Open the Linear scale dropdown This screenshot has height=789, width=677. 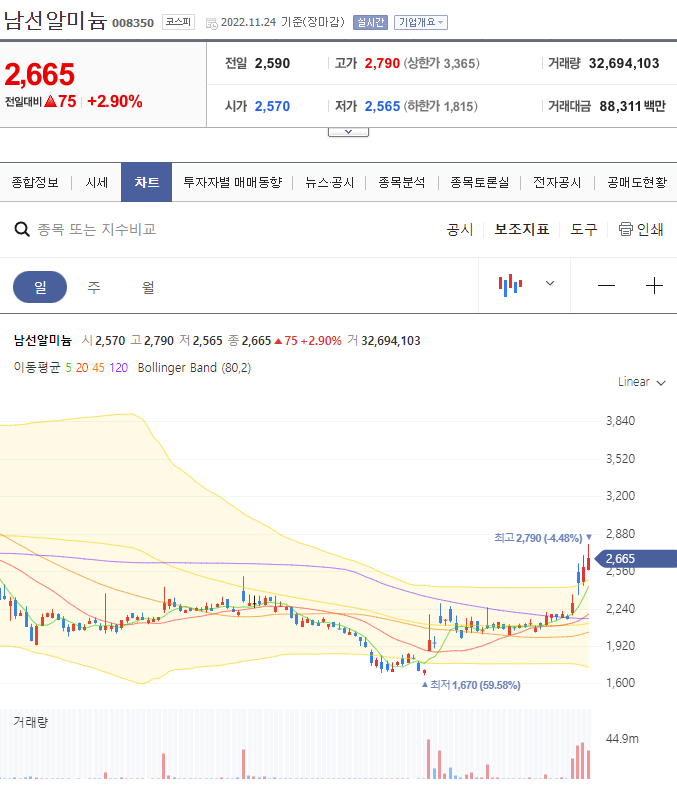642,382
